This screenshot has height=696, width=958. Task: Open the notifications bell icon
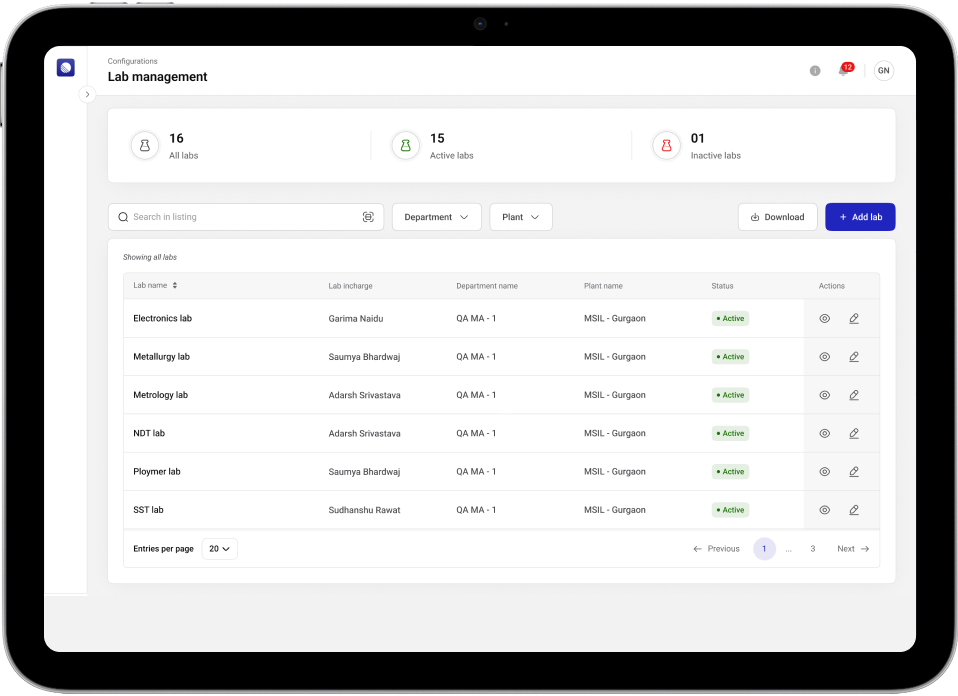843,71
